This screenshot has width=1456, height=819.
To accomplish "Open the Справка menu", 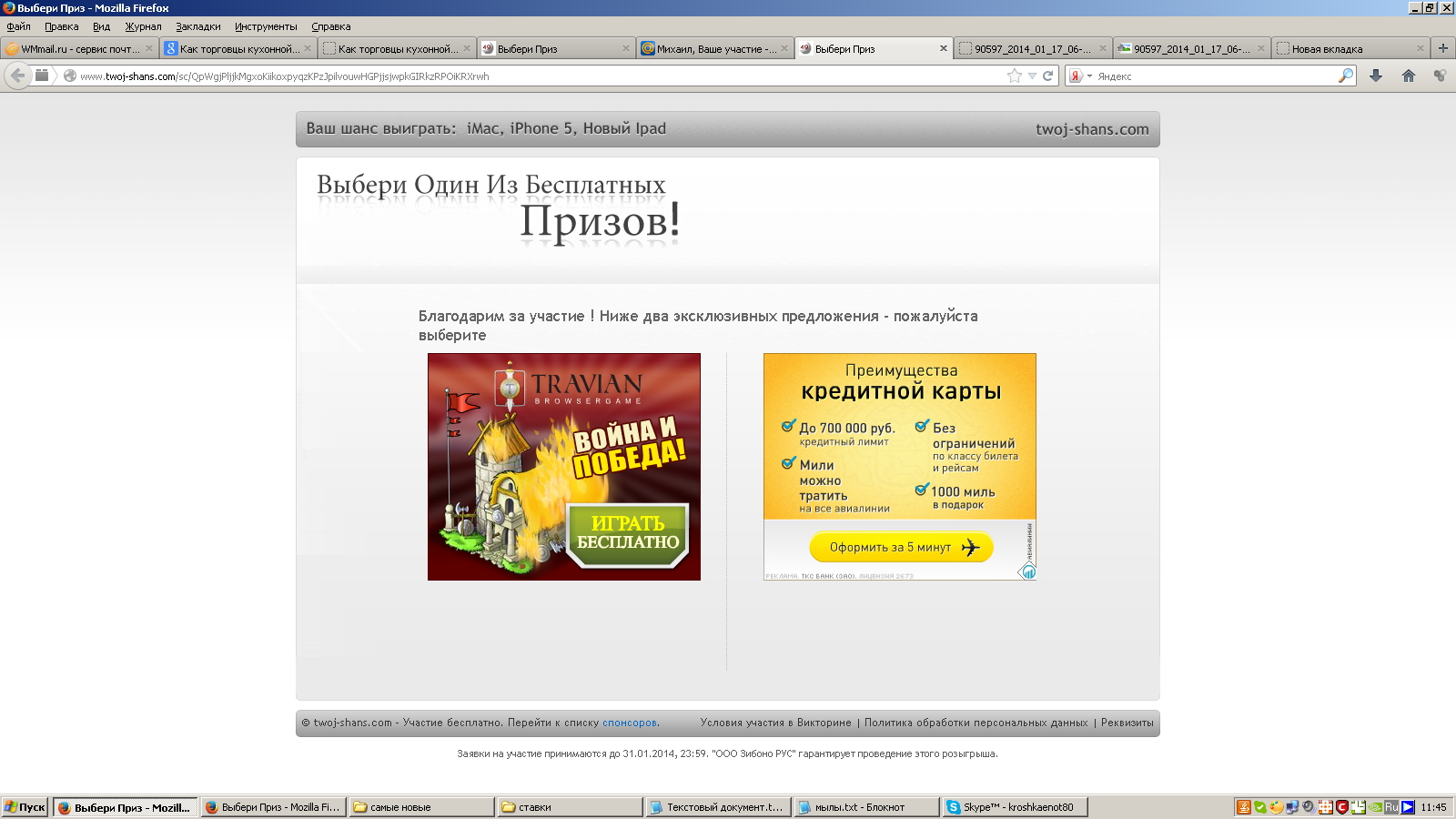I will tap(331, 26).
